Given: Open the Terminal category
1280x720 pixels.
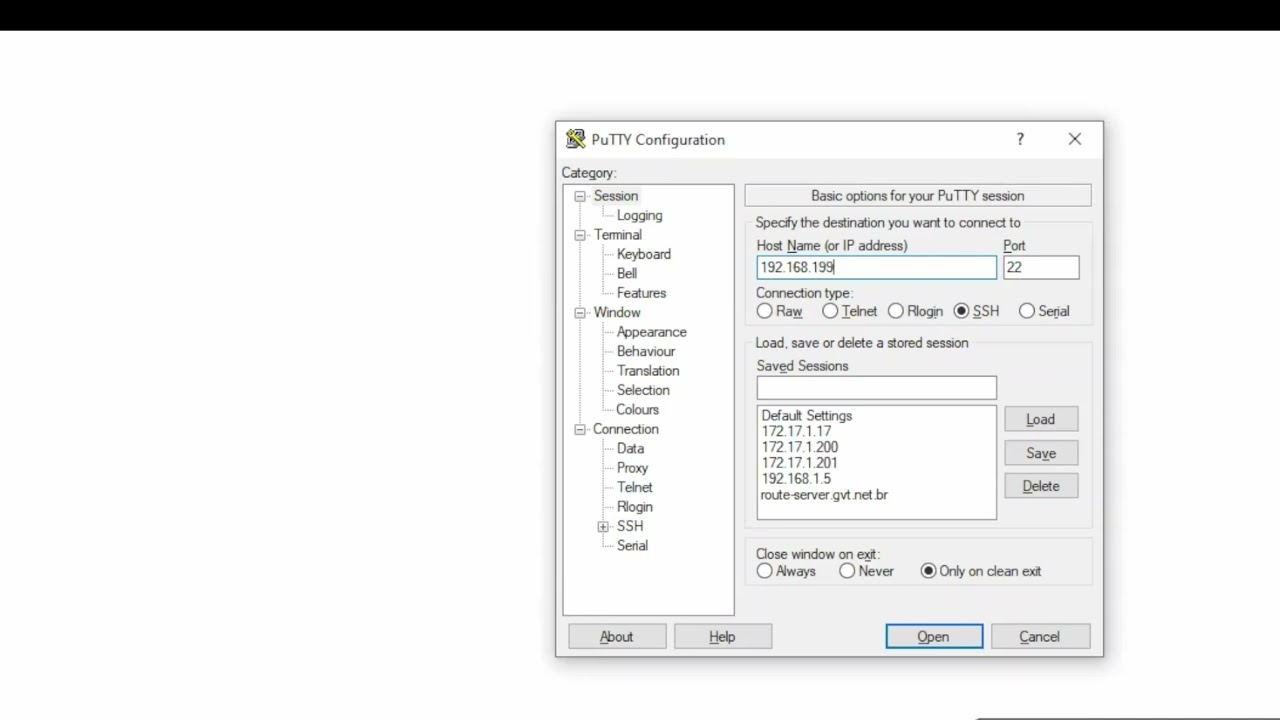Looking at the screenshot, I should coord(618,235).
